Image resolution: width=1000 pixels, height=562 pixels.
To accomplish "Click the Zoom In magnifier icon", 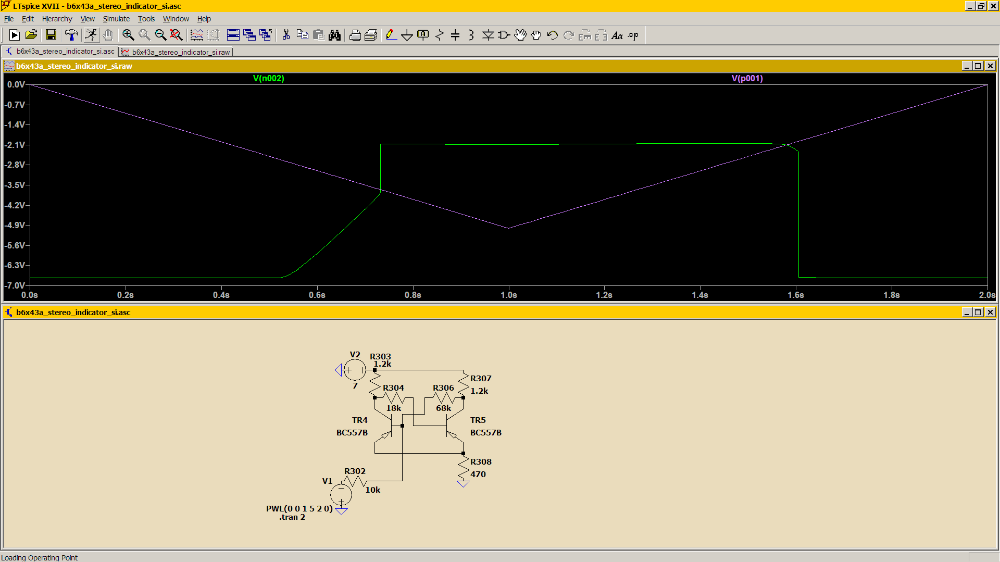I will click(x=128, y=35).
